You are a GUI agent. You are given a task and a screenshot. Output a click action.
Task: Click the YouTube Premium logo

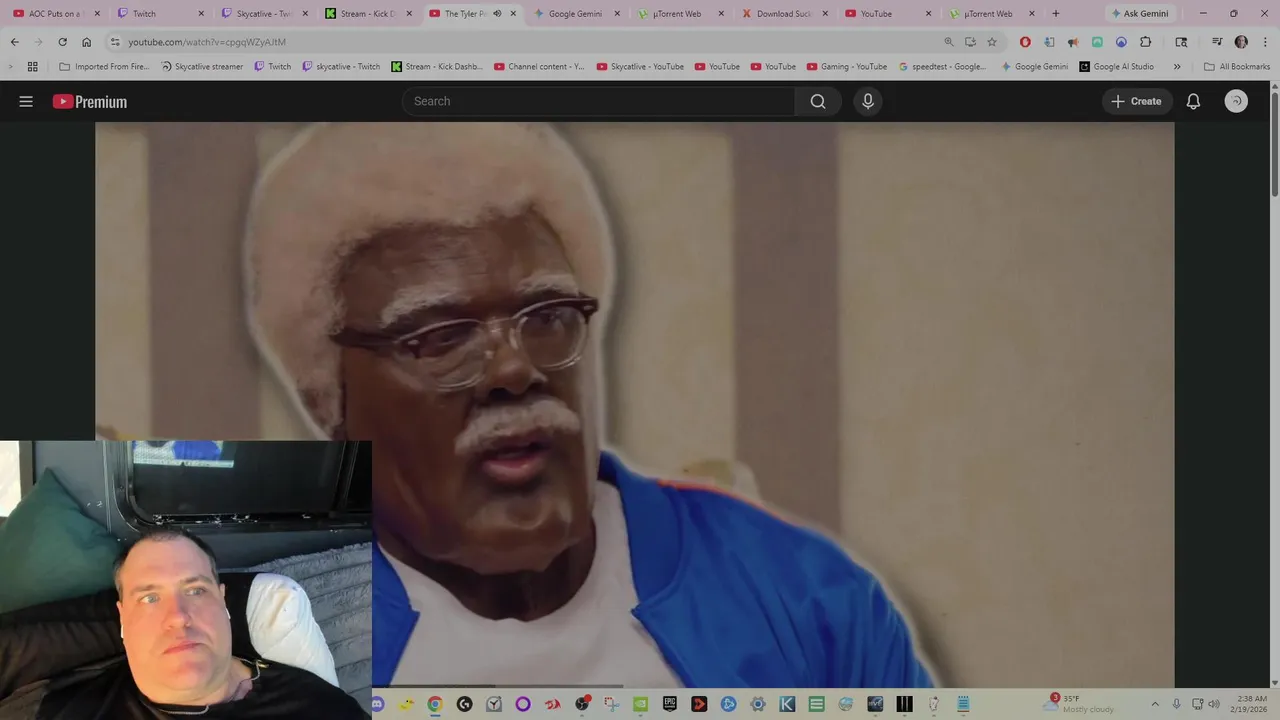pyautogui.click(x=90, y=101)
